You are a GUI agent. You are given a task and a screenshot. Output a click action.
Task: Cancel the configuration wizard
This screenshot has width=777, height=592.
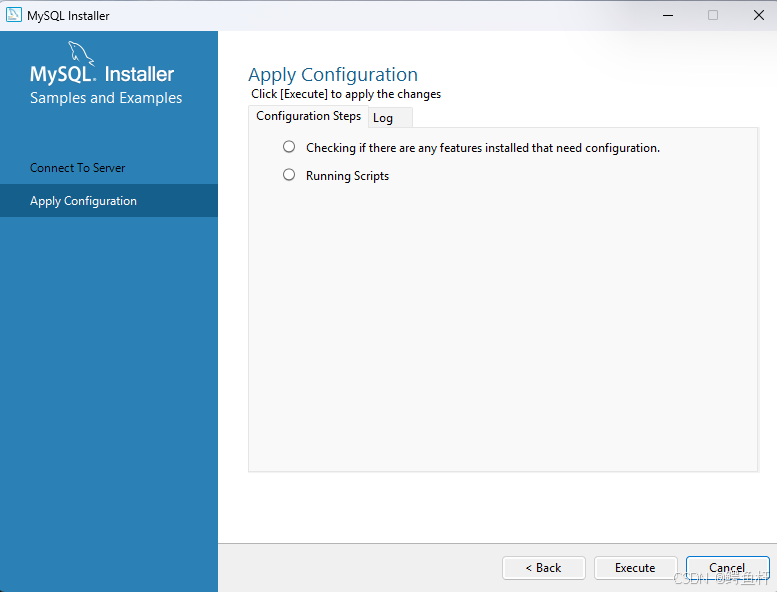[x=727, y=568]
